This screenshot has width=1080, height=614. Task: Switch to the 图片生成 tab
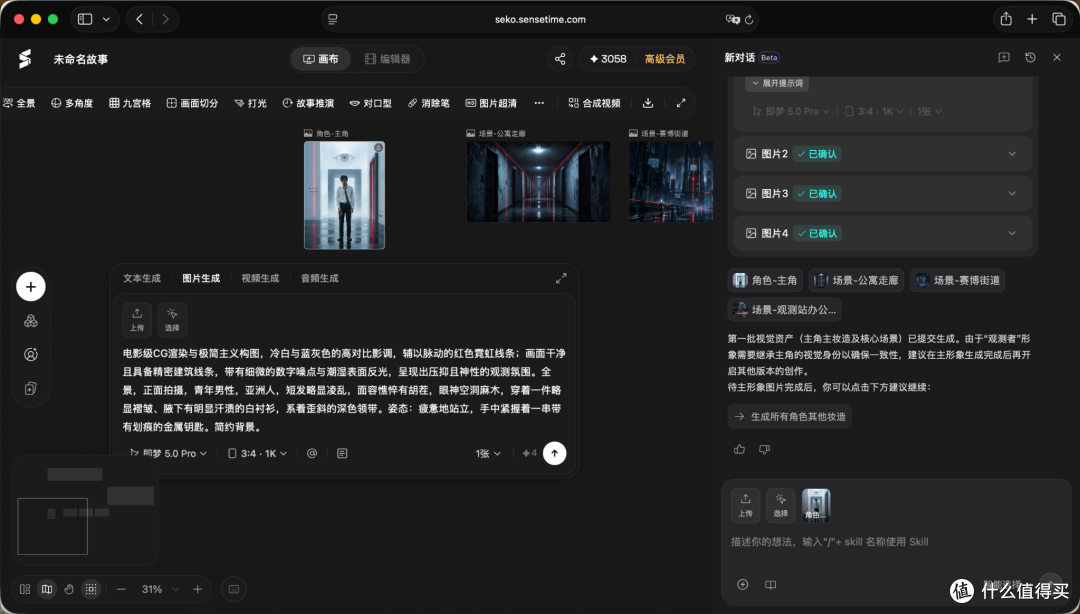point(201,278)
